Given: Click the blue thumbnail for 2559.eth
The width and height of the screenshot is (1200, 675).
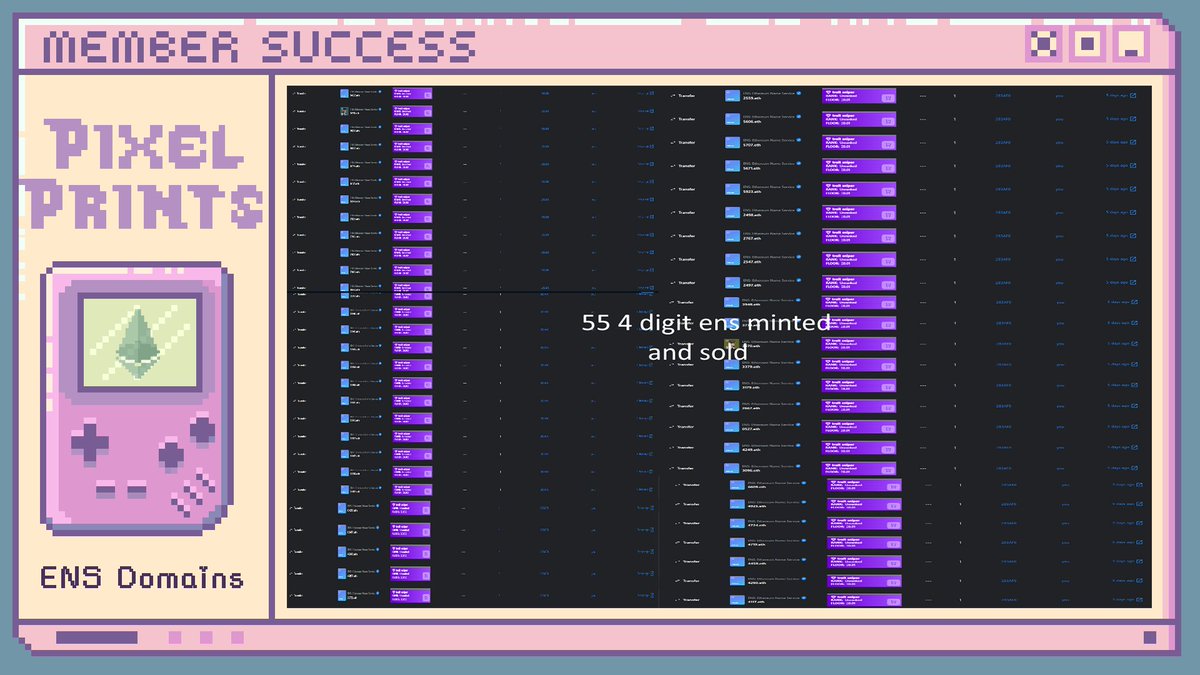Looking at the screenshot, I should (732, 95).
